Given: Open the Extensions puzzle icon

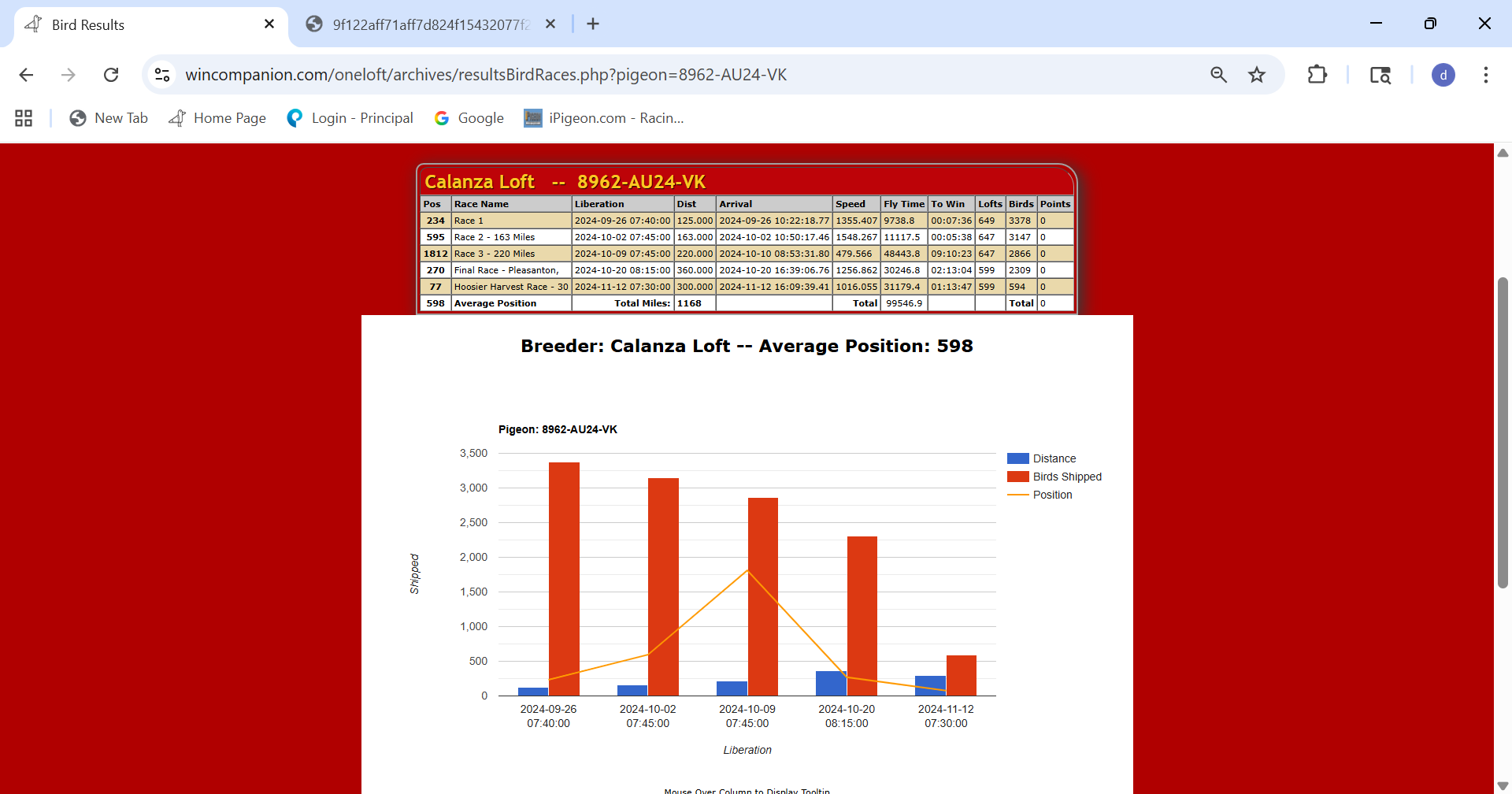Looking at the screenshot, I should [1317, 75].
